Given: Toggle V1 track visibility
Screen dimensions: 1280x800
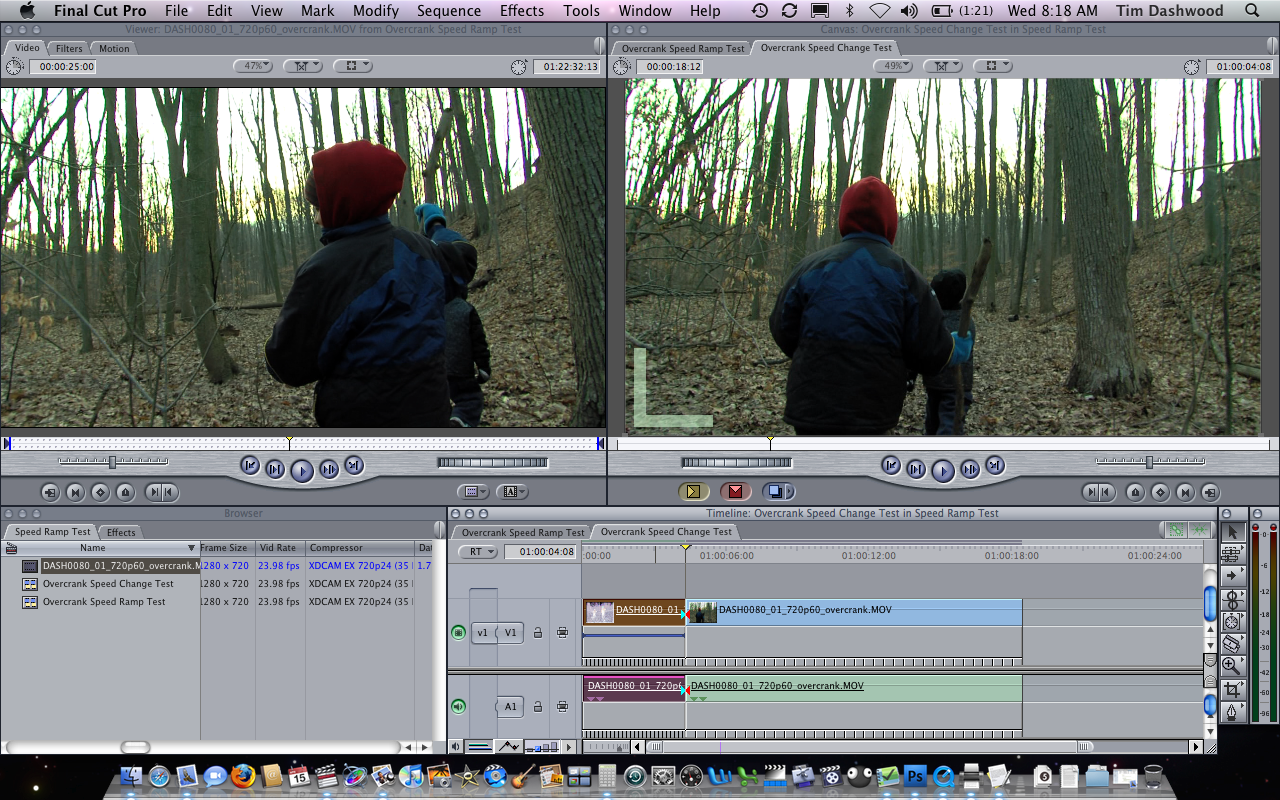Looking at the screenshot, I should tap(458, 632).
